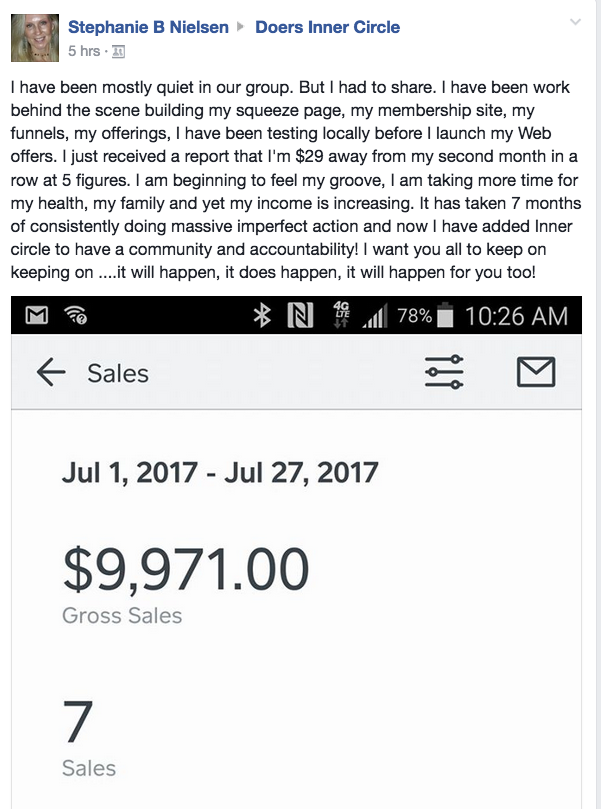This screenshot has width=601, height=809.
Task: Expand the post options chevron
Action: 574,22
